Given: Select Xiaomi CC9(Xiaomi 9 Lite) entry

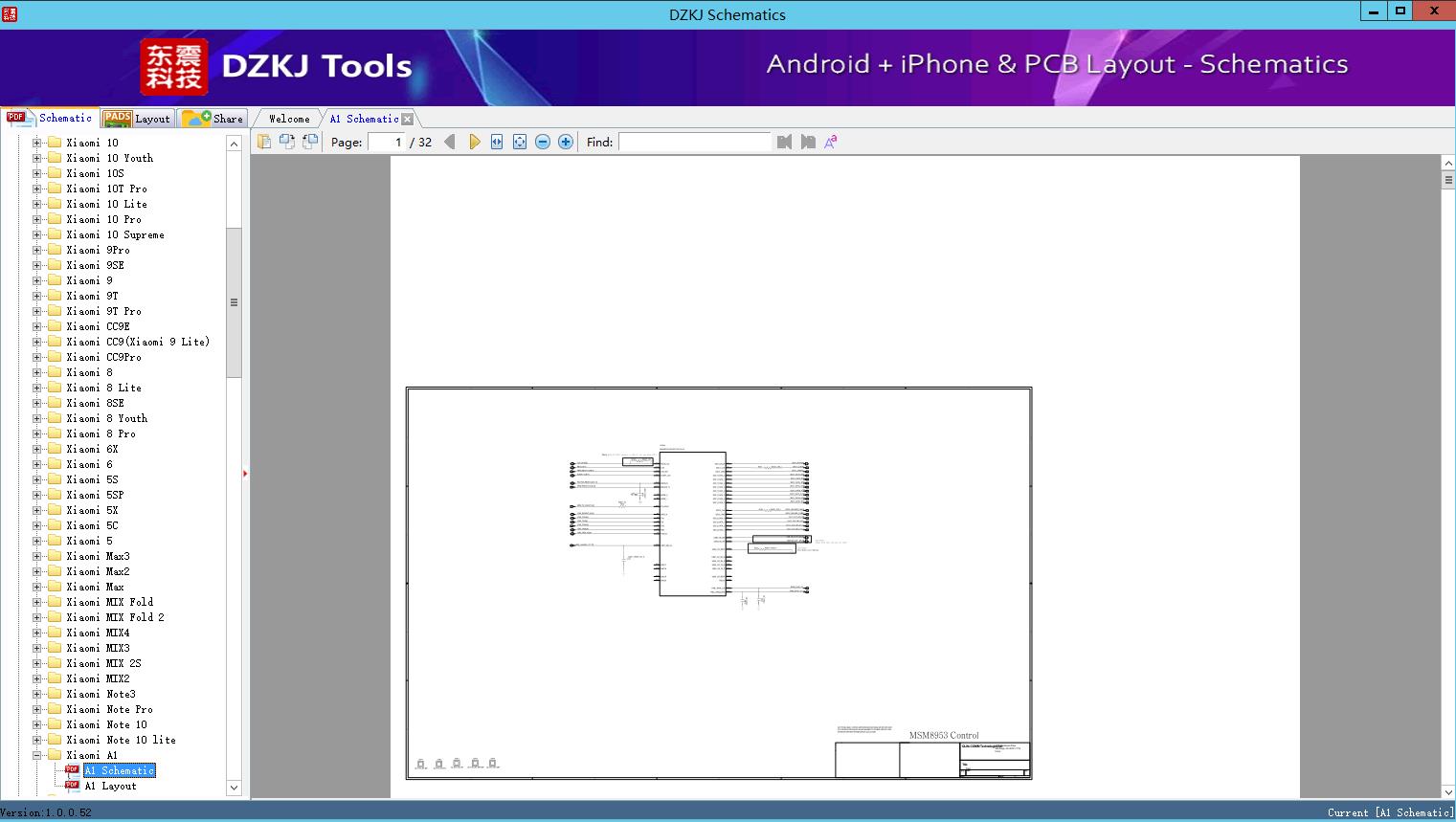Looking at the screenshot, I should pos(138,342).
